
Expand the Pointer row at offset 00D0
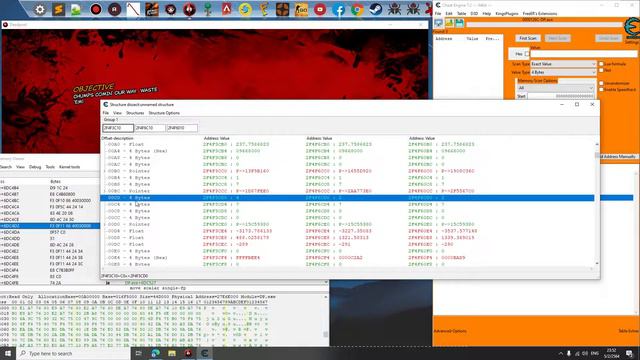(105, 224)
